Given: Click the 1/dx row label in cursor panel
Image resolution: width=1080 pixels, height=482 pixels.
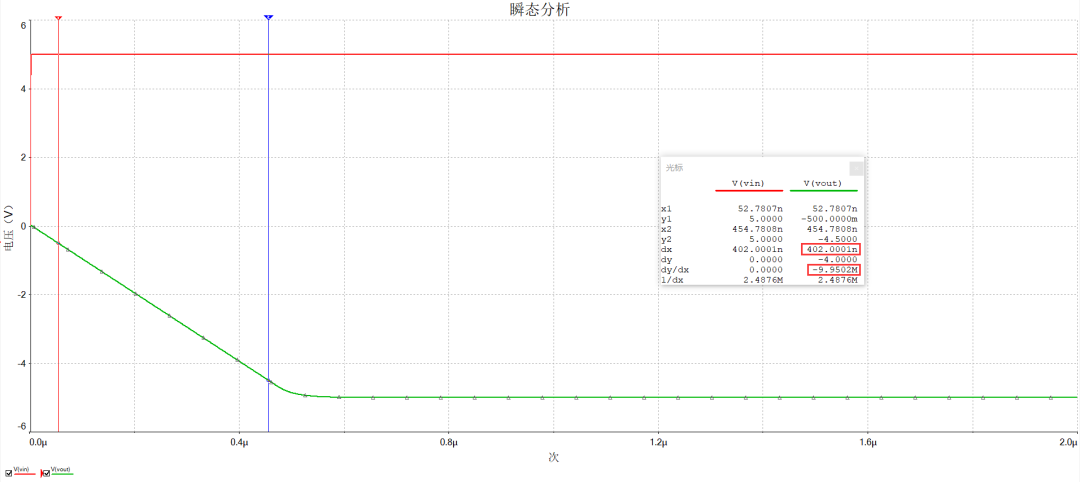Looking at the screenshot, I should [x=672, y=281].
